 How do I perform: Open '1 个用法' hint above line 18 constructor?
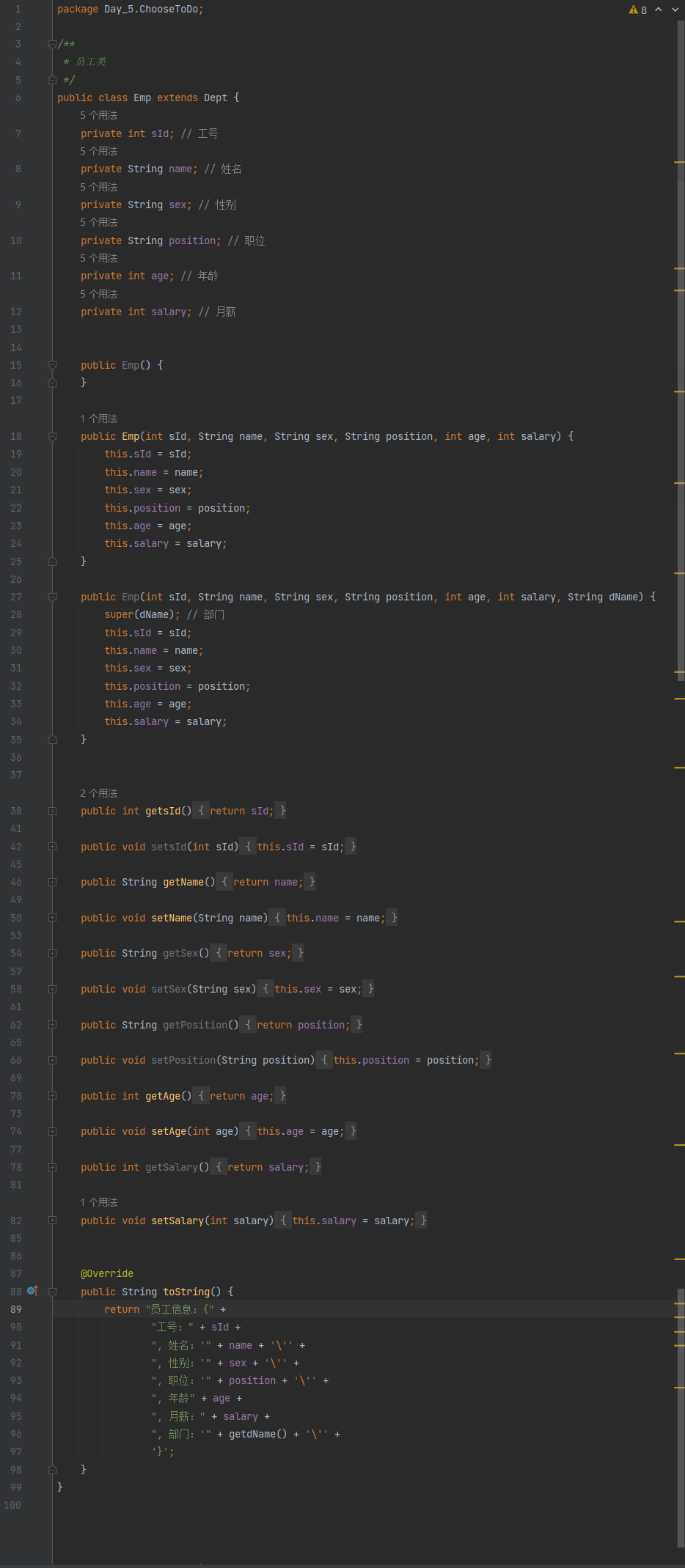click(99, 419)
